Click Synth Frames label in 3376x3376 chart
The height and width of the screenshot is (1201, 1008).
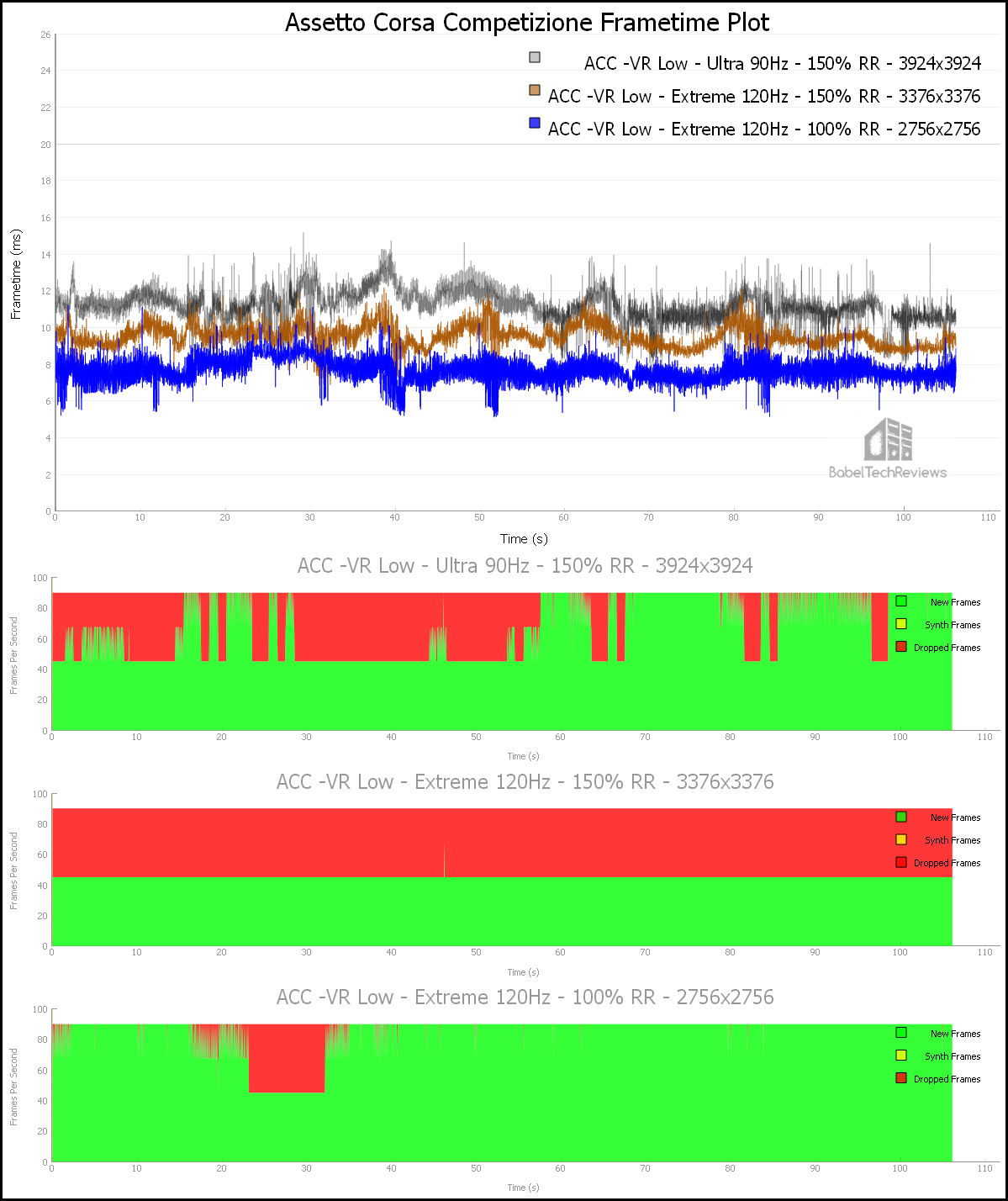point(953,840)
